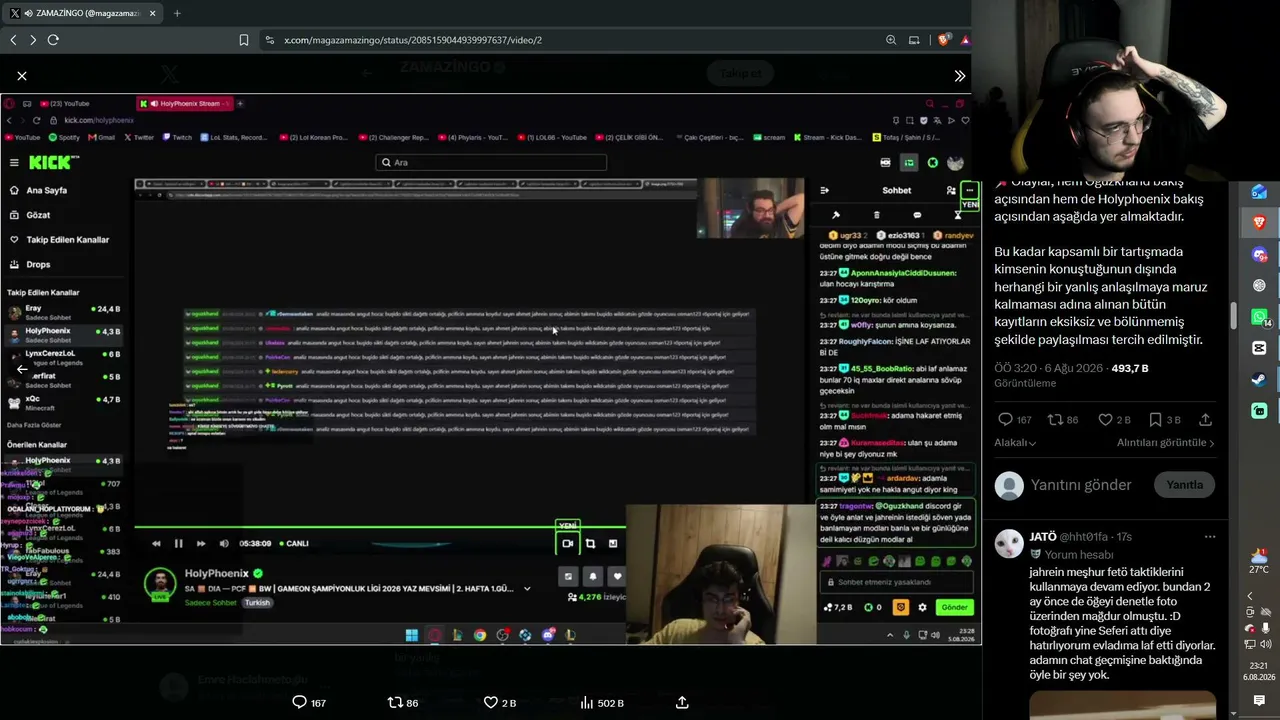Go back in the outer browser
The height and width of the screenshot is (720, 1280).
13,40
